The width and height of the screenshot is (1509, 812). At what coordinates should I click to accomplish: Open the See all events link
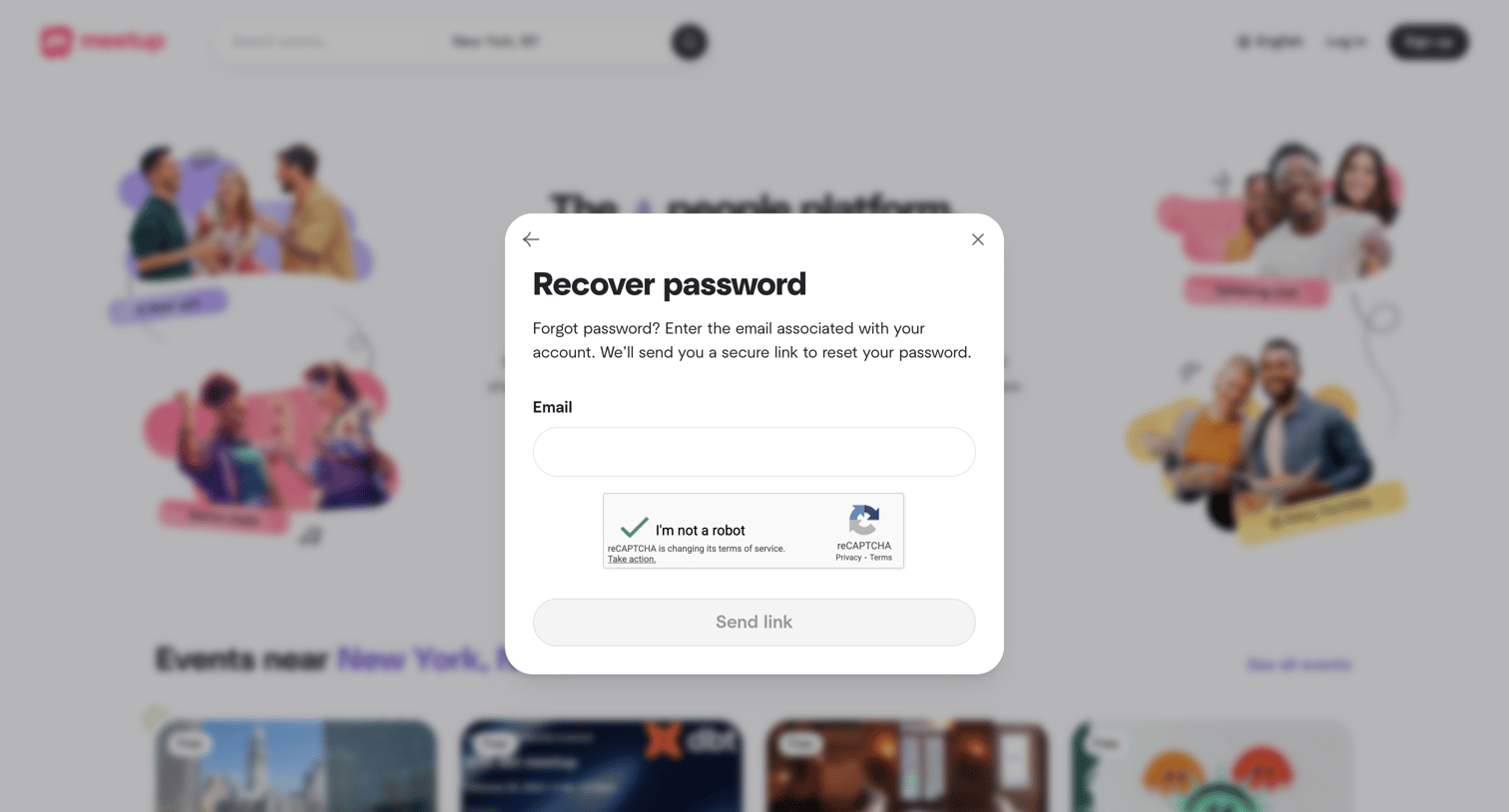(x=1298, y=664)
